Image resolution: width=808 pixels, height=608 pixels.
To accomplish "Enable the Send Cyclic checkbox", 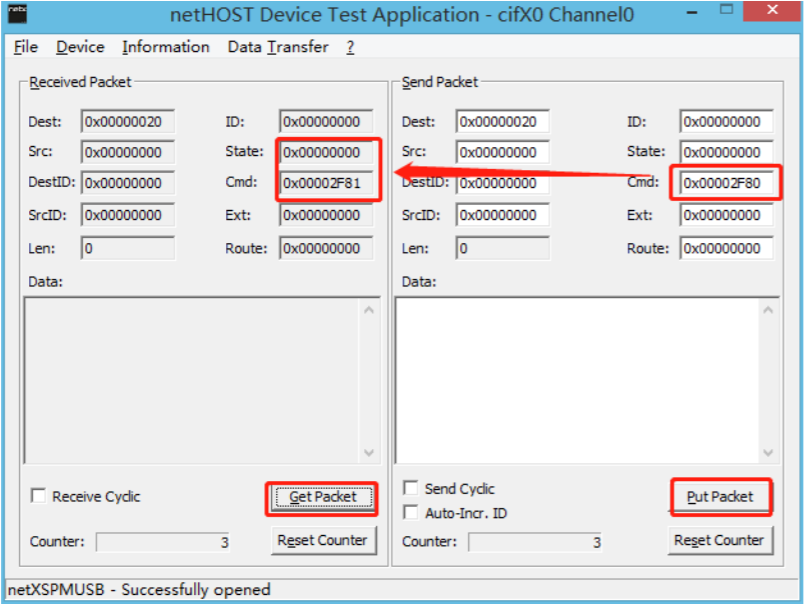I will coord(411,488).
